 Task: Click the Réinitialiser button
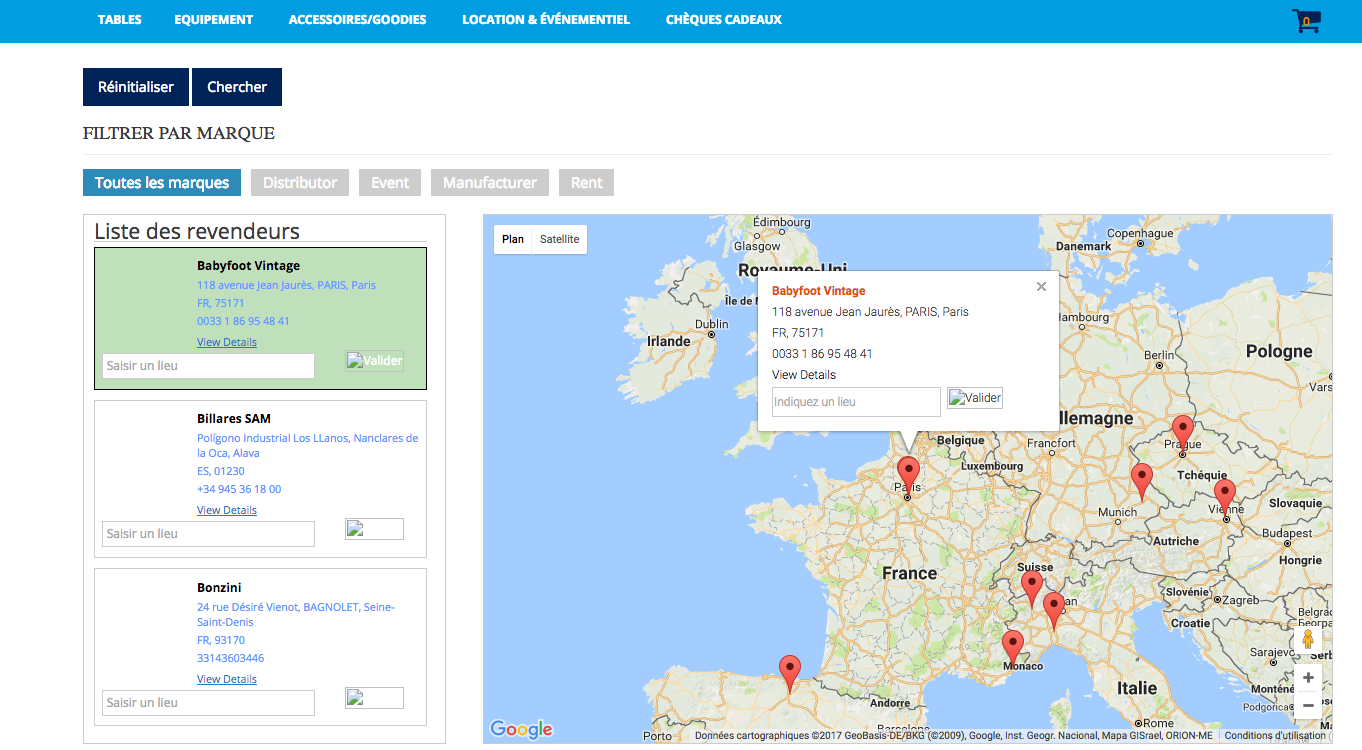pyautogui.click(x=136, y=87)
